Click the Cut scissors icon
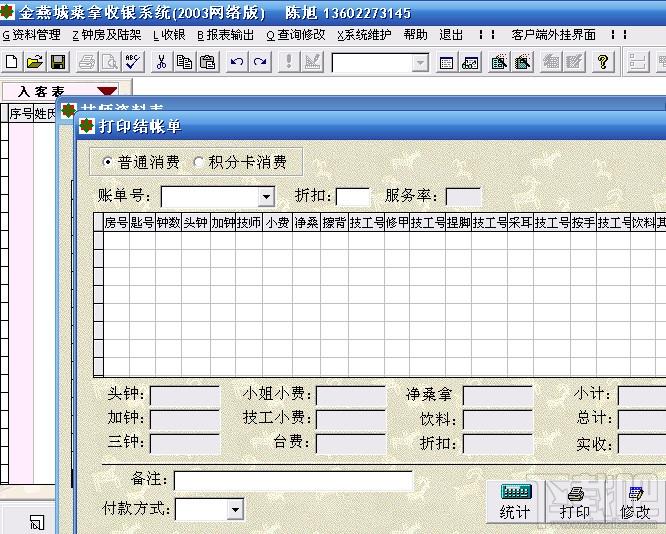The image size is (666, 534). pos(161,62)
